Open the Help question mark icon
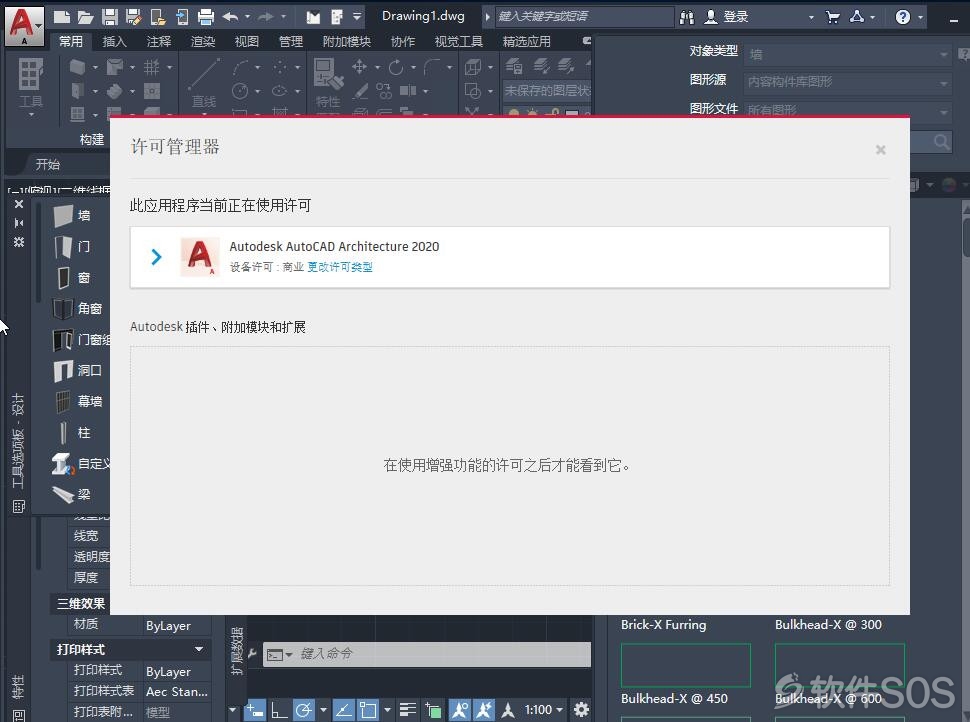 [x=903, y=17]
